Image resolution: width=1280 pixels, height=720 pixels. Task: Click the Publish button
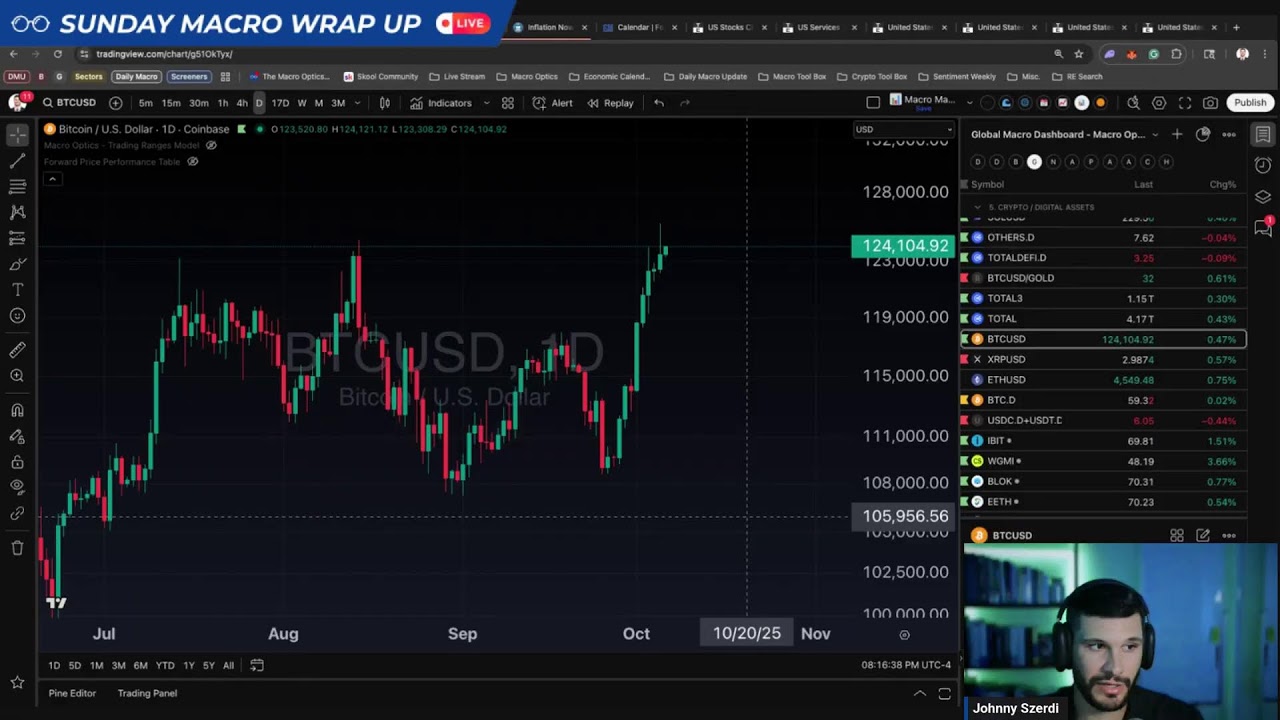coord(1250,103)
